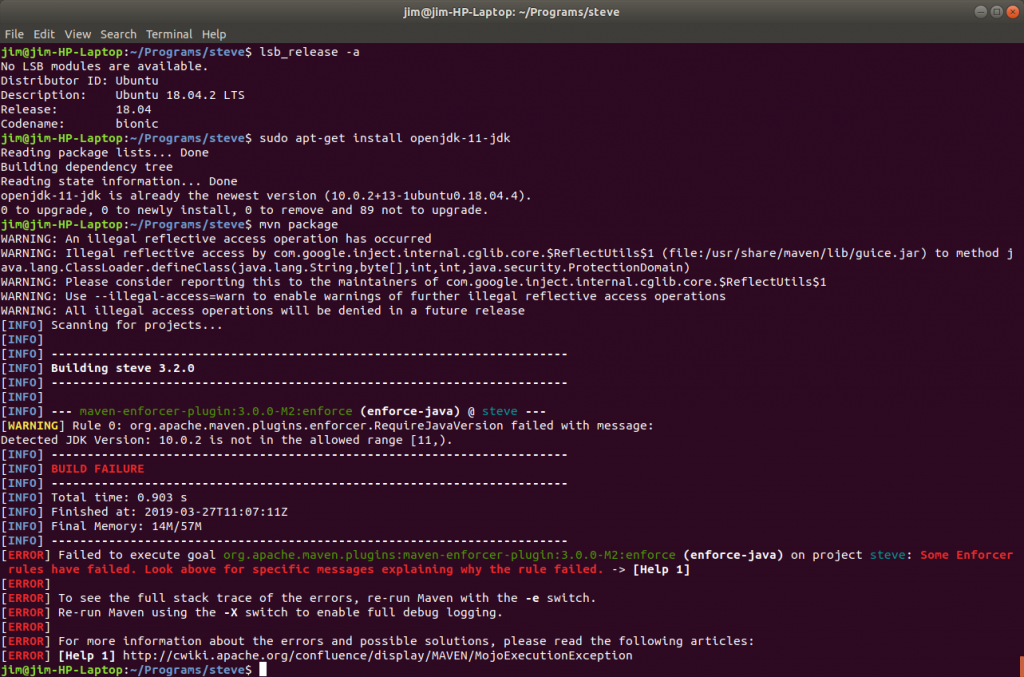The height and width of the screenshot is (677, 1024).
Task: Click the 'mvn package' command text
Action: click(x=298, y=225)
